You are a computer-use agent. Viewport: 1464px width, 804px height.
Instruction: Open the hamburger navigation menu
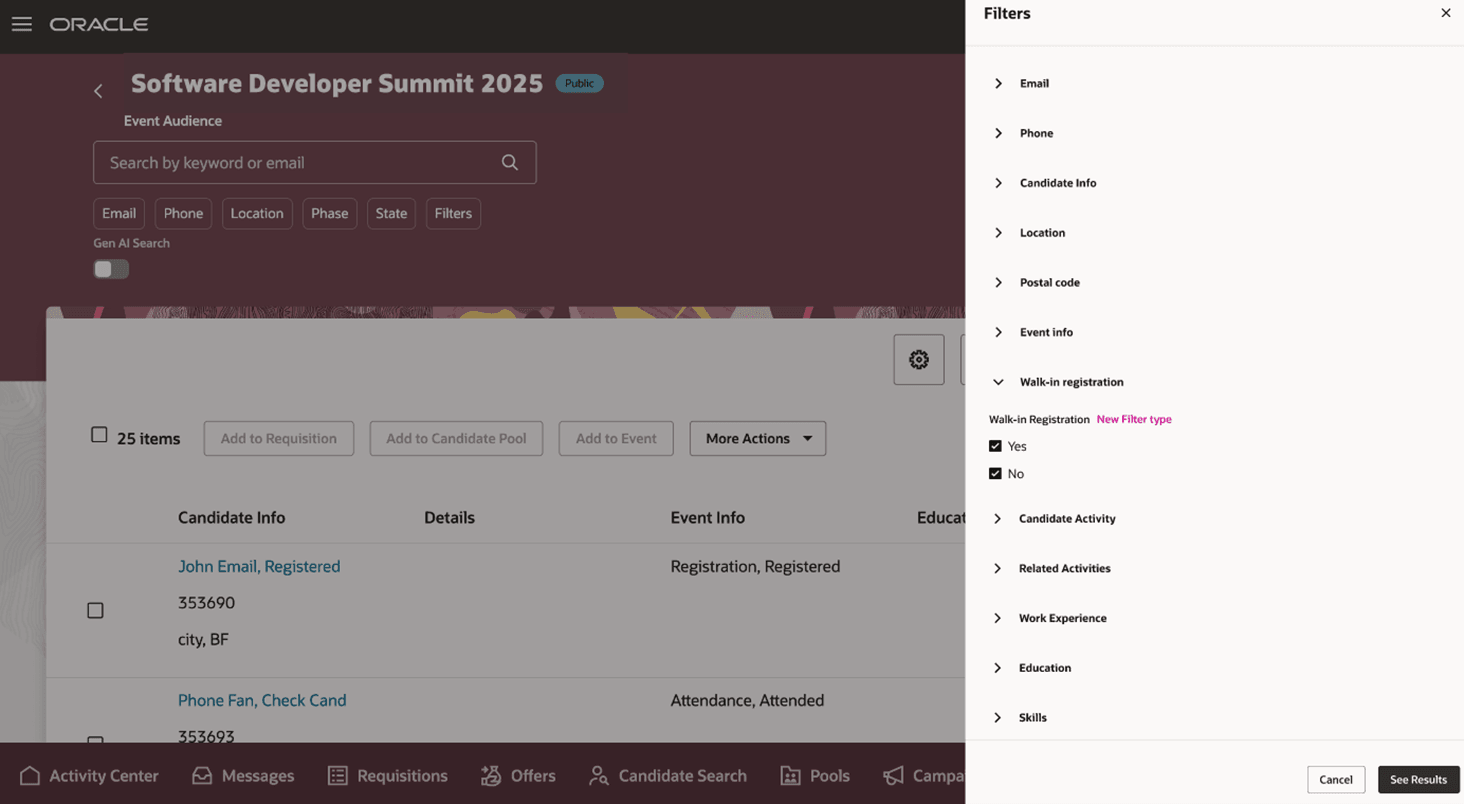[21, 24]
